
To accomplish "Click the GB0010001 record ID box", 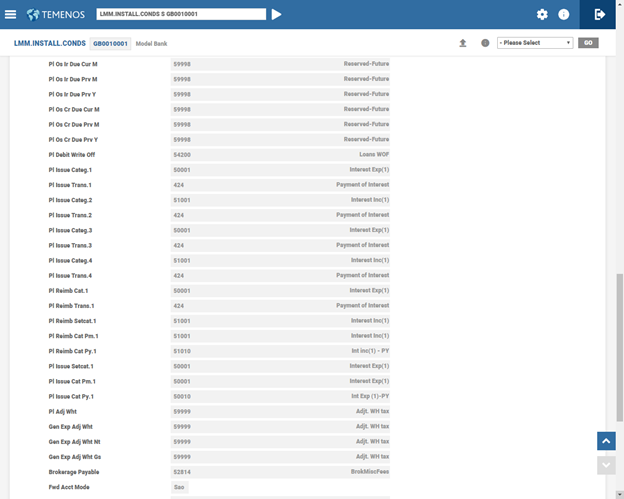I will click(111, 44).
